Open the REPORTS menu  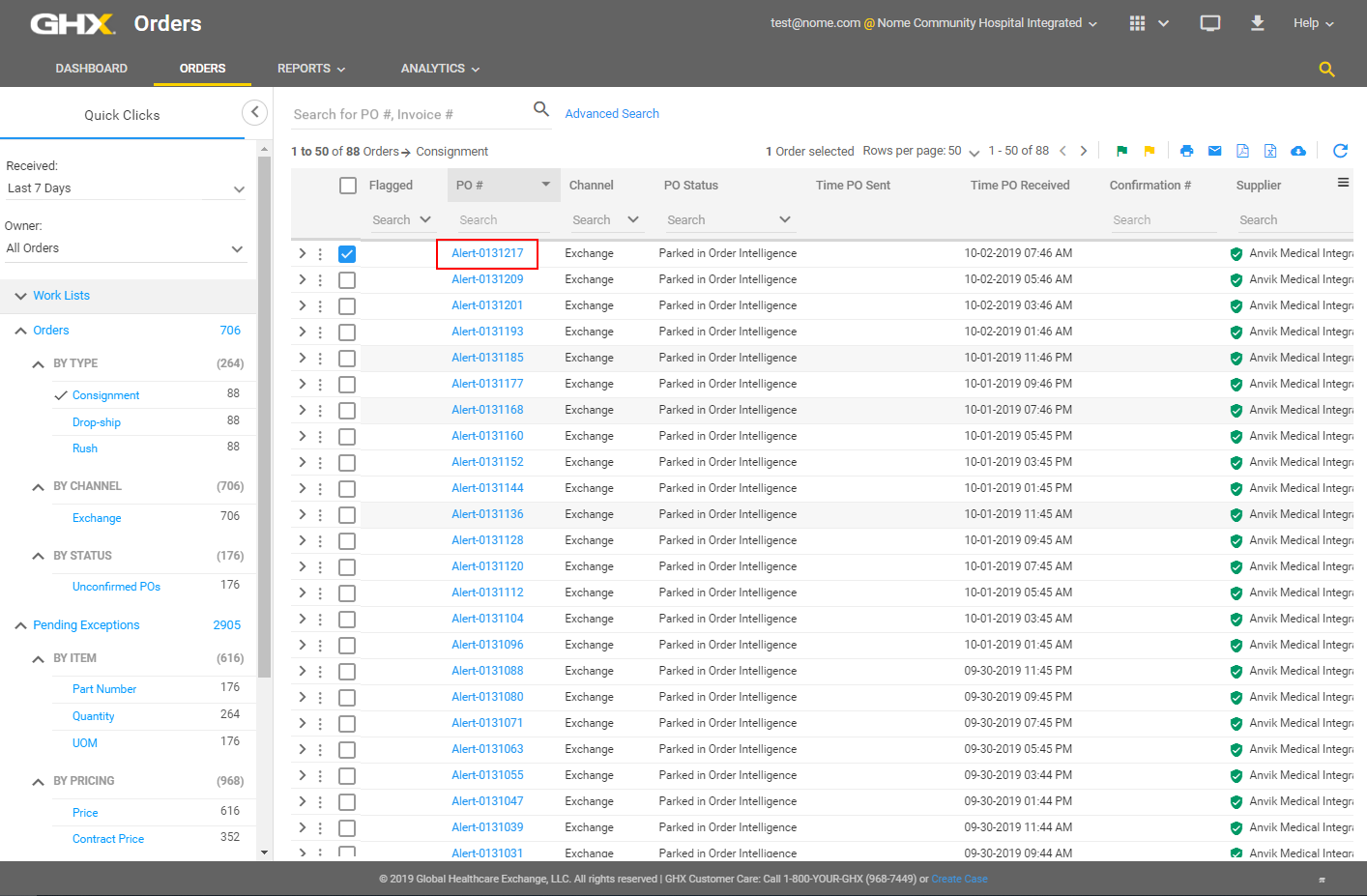(310, 69)
